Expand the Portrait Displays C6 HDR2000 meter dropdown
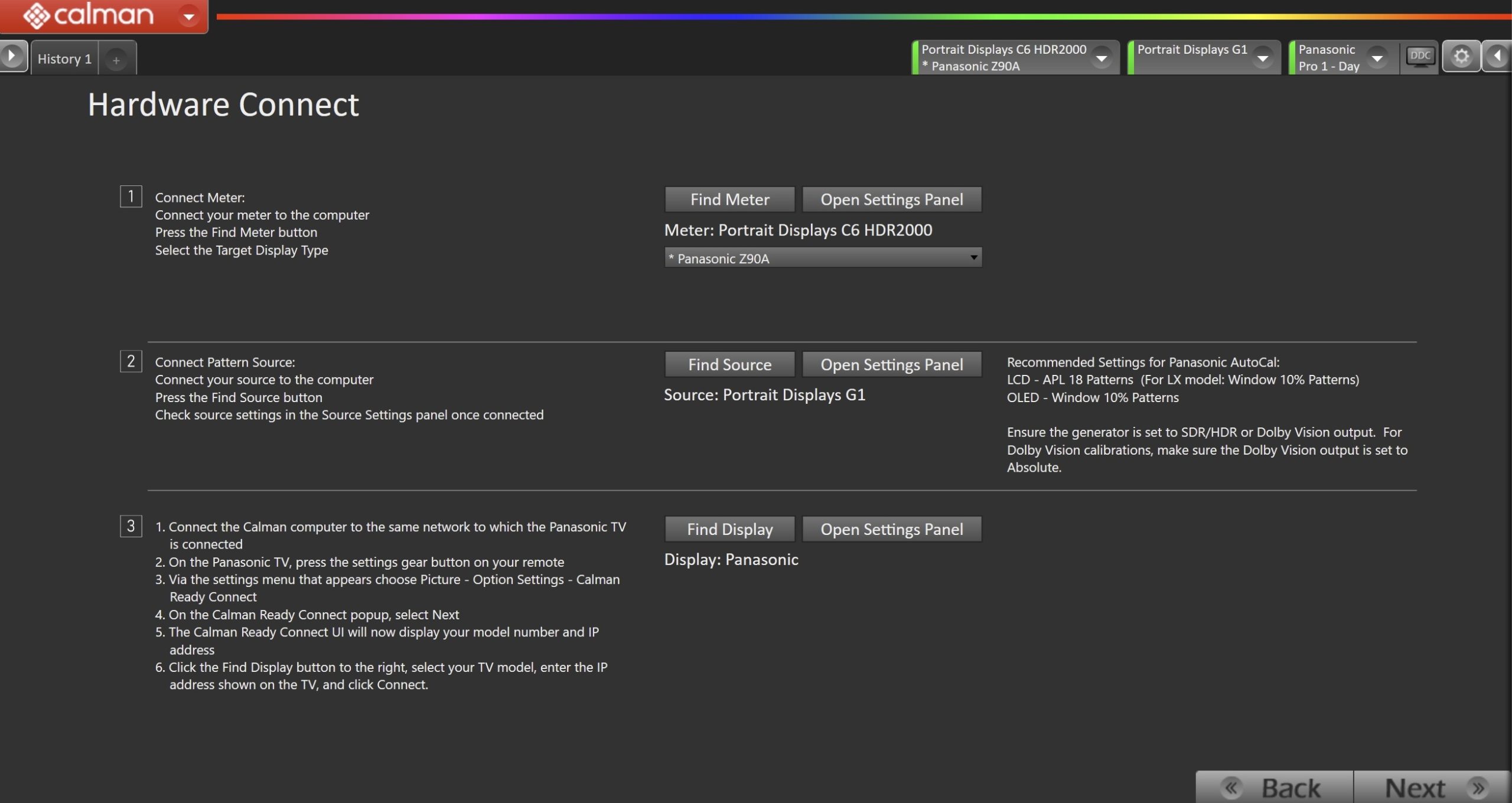Screen dimensions: 1512x803 tap(1101, 58)
